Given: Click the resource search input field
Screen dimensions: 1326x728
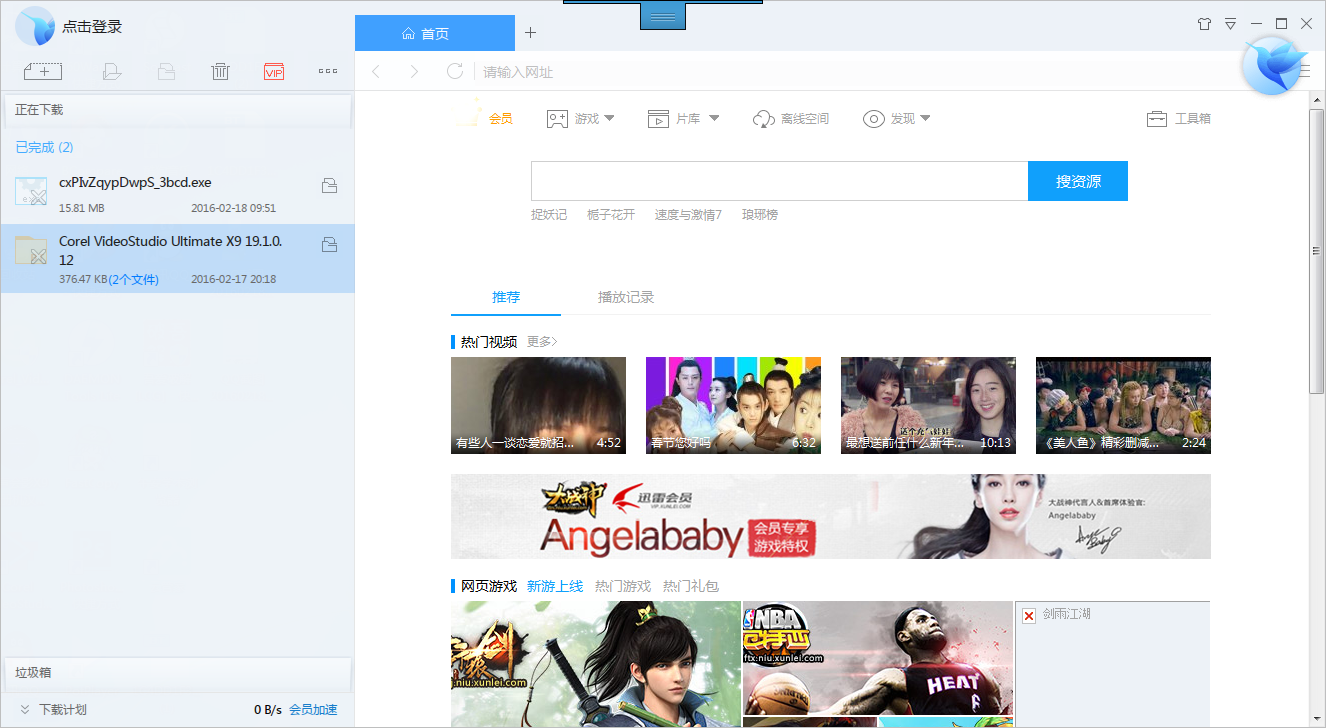Looking at the screenshot, I should [779, 181].
